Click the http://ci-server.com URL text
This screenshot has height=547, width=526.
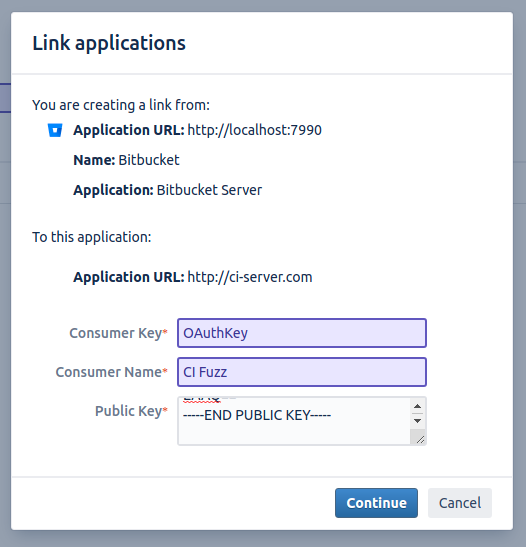click(250, 277)
